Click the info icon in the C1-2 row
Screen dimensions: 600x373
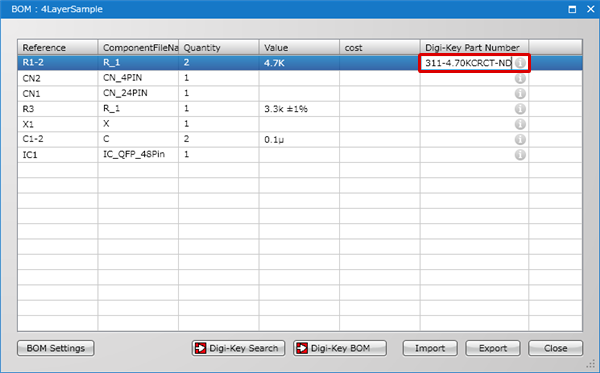click(520, 140)
